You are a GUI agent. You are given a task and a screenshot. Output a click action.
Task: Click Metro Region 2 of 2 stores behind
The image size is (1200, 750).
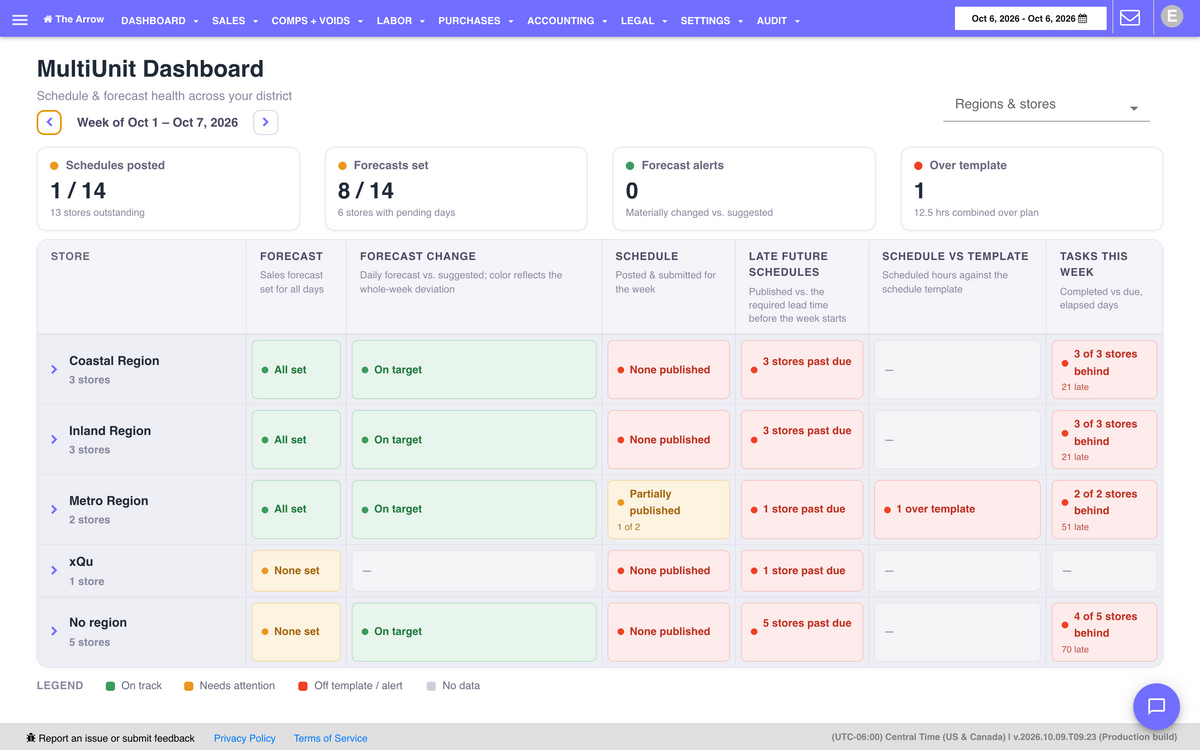(1104, 510)
